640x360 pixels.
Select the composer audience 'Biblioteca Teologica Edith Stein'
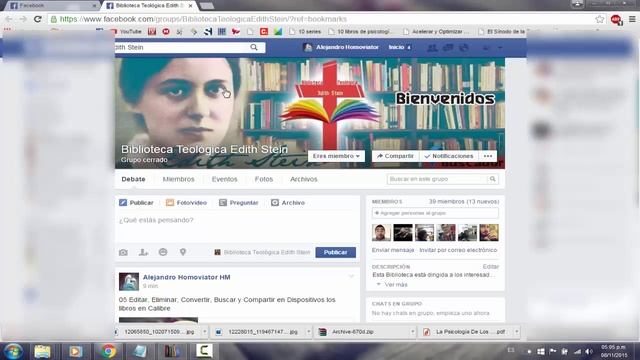(262, 252)
